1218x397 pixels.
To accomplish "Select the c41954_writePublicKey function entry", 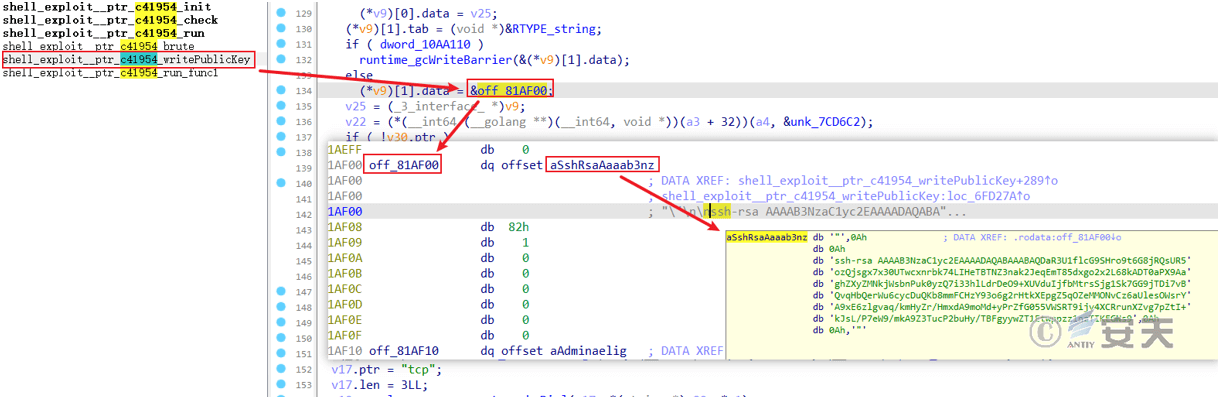I will click(x=126, y=60).
